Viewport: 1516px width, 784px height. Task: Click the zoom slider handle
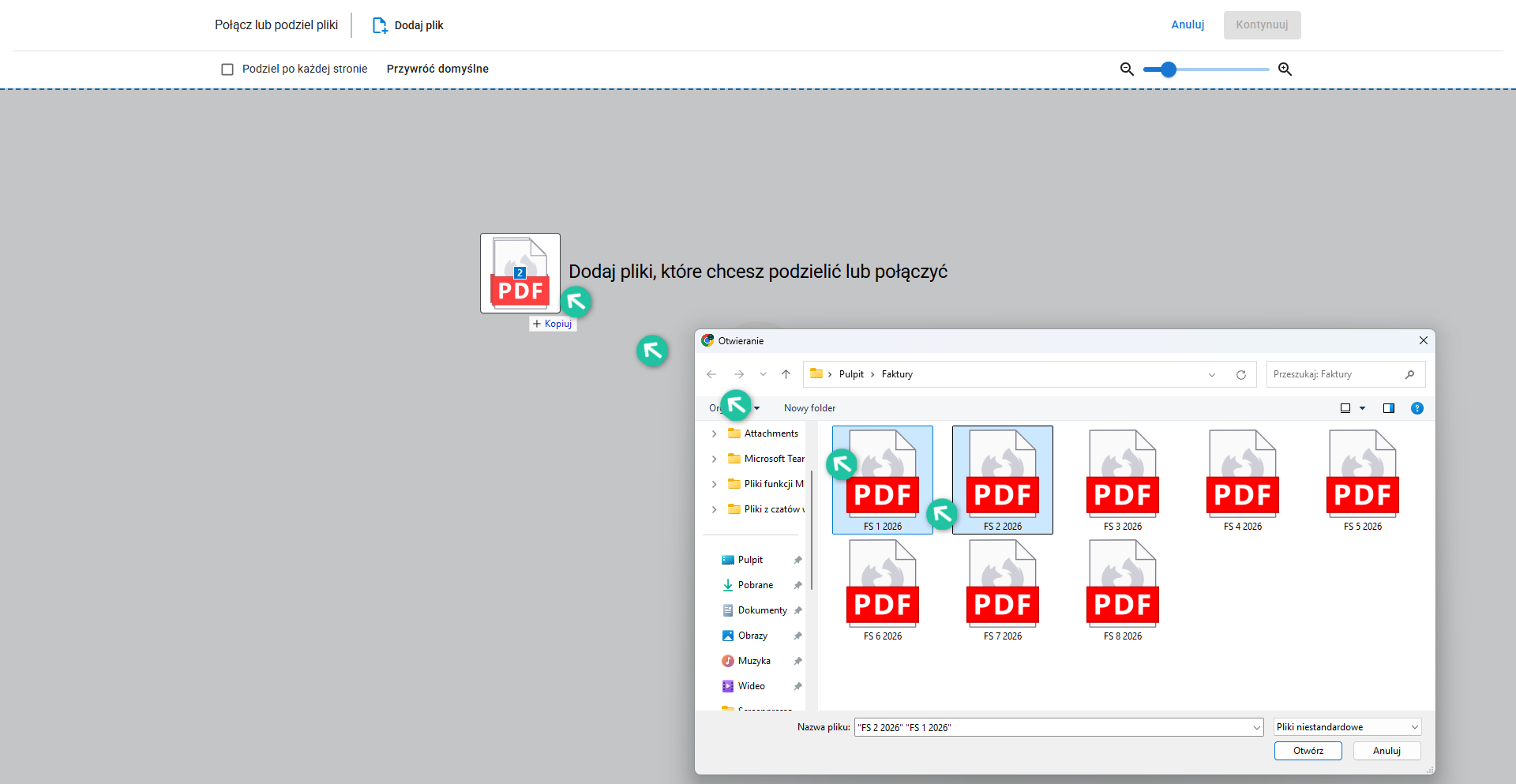coord(1169,69)
